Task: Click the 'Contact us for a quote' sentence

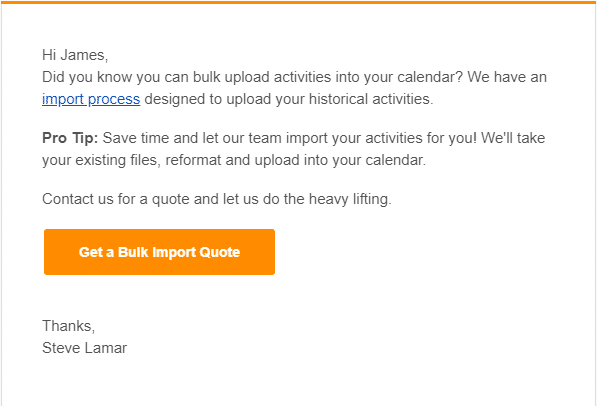Action: 217,199
